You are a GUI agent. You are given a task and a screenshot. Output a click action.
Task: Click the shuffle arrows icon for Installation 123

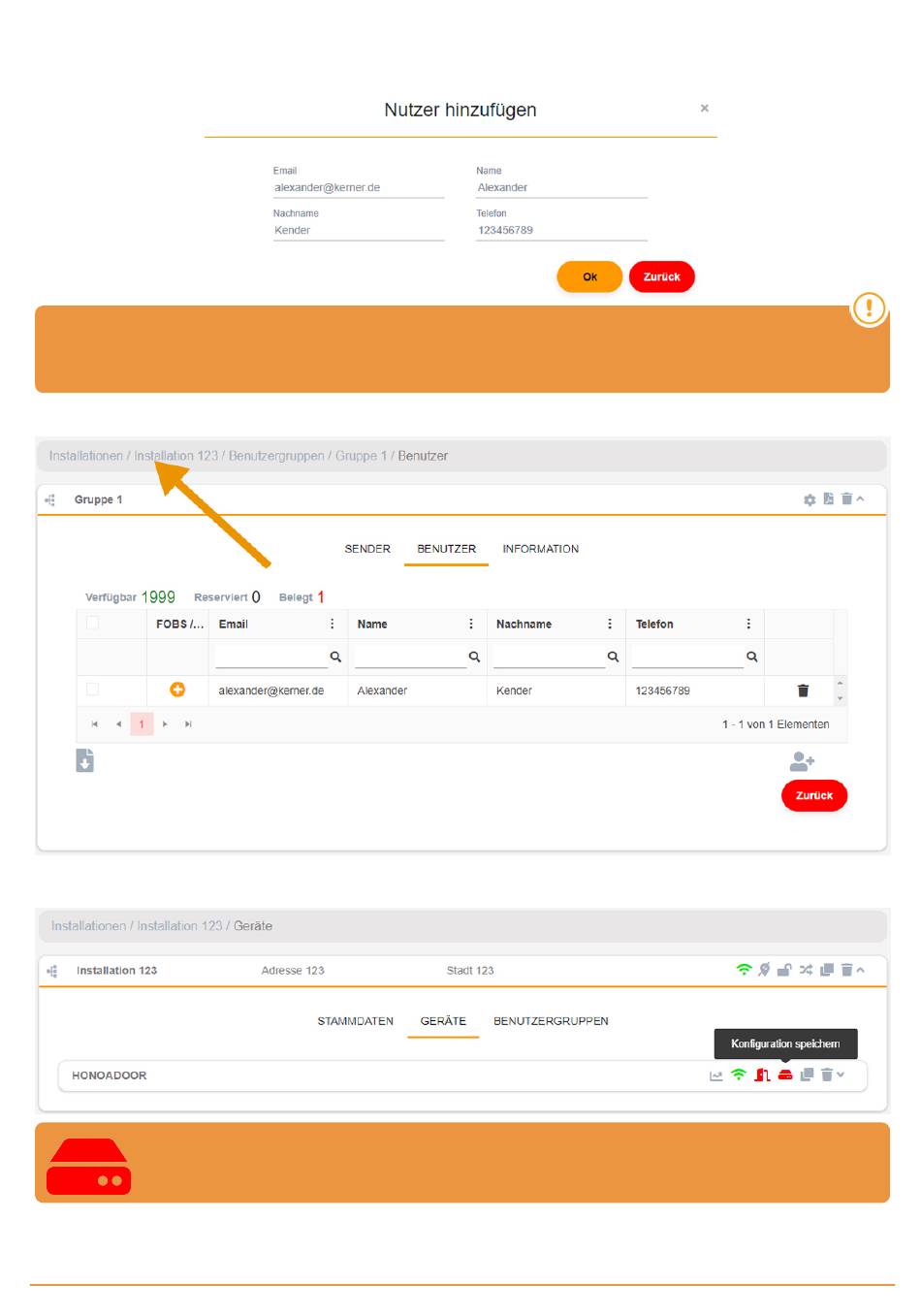pyautogui.click(x=806, y=970)
